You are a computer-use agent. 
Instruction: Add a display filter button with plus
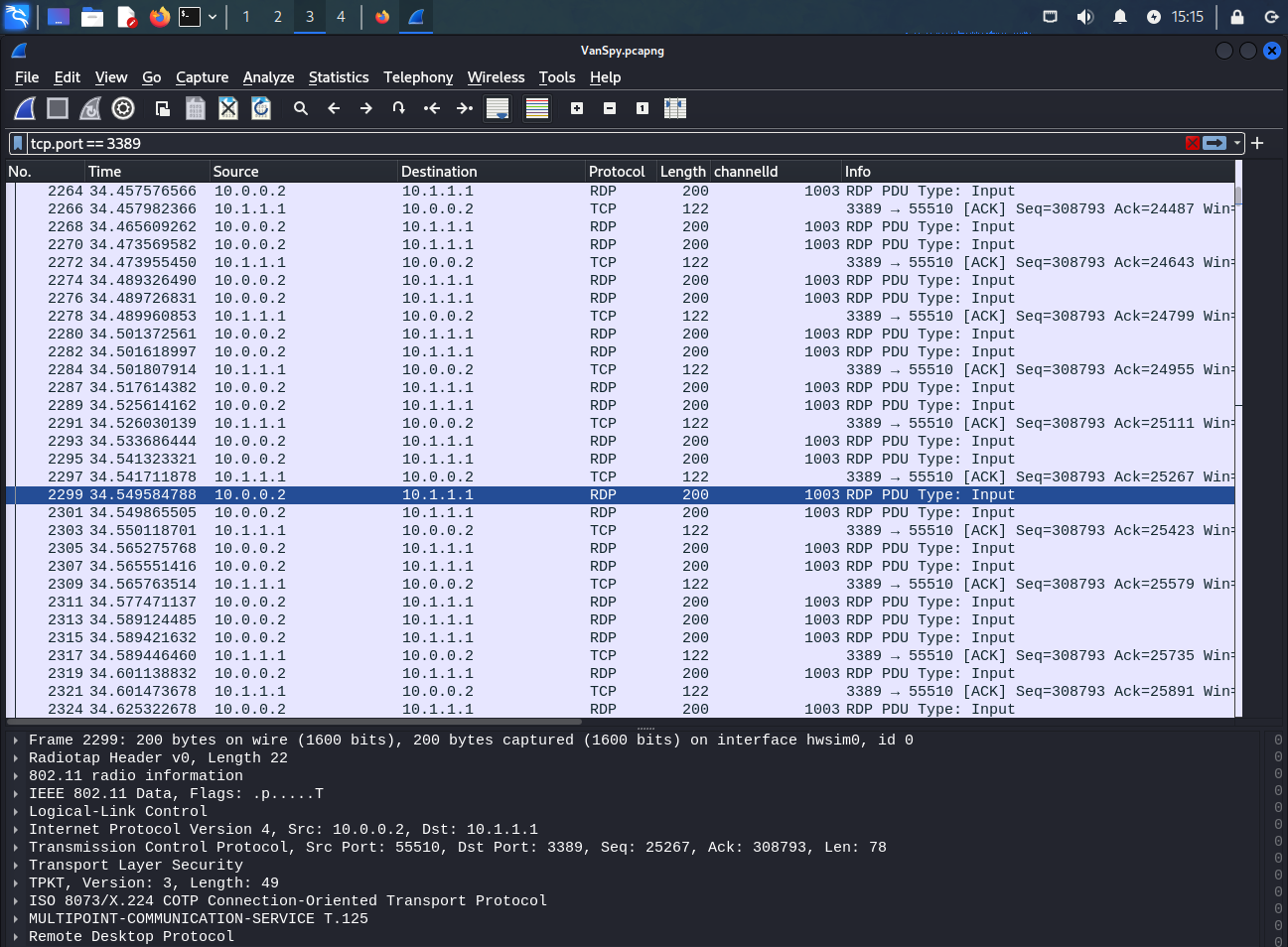[1257, 143]
